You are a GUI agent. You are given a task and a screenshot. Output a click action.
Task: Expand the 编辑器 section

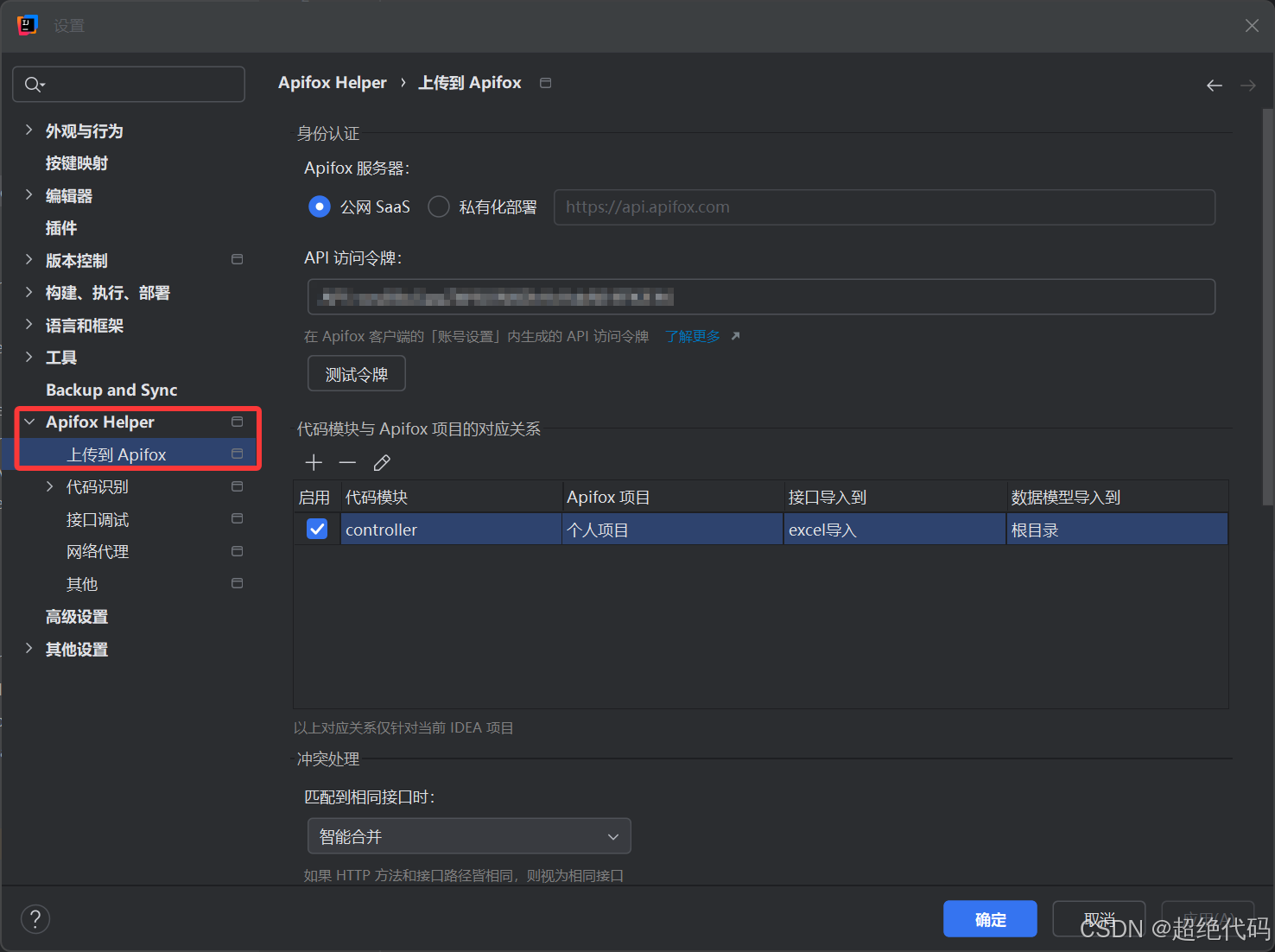pyautogui.click(x=29, y=195)
